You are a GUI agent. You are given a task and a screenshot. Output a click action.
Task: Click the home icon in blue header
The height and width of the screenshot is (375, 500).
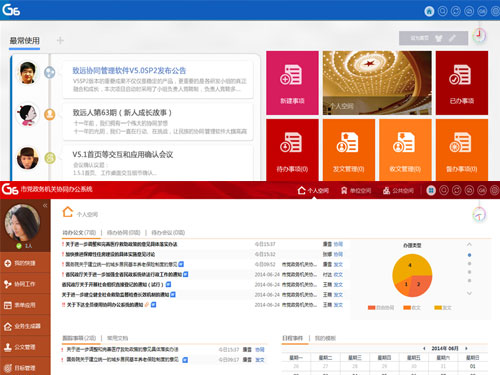click(x=429, y=11)
